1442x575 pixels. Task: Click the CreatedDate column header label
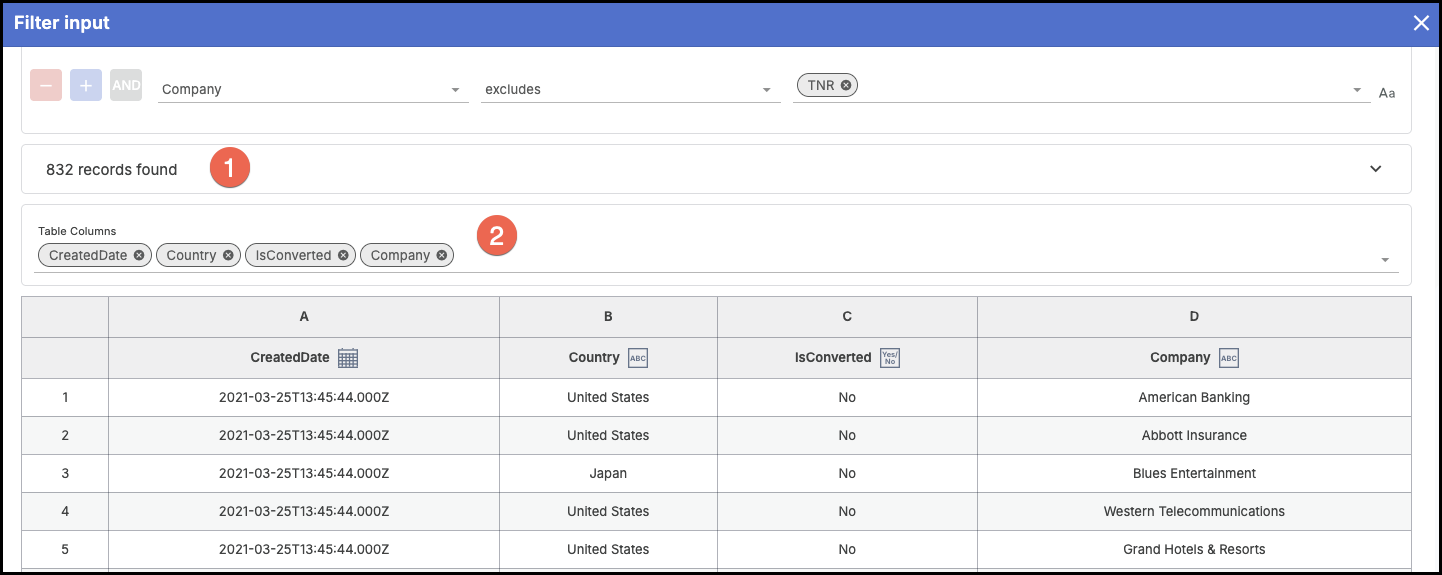coord(290,357)
